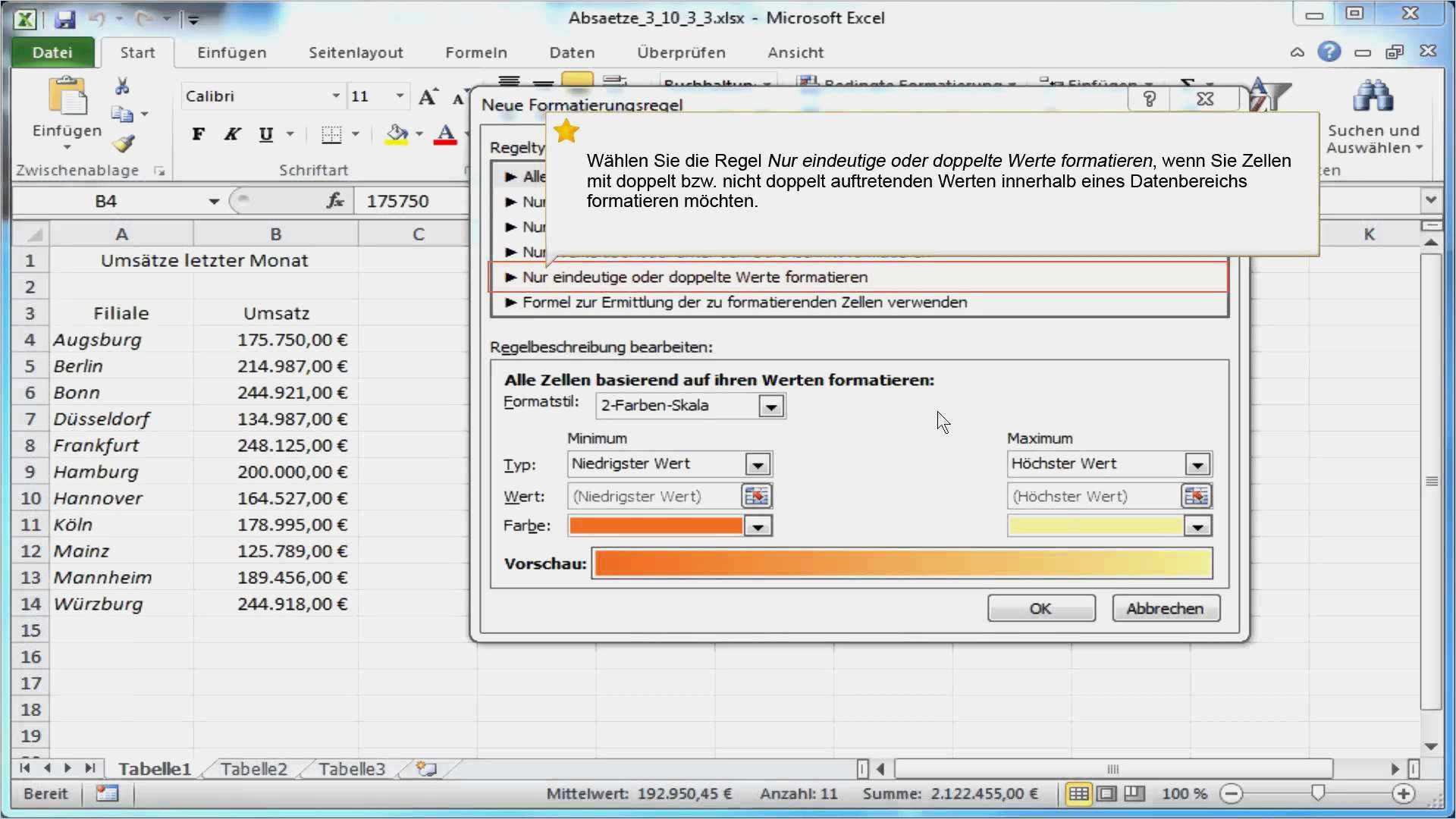The width and height of the screenshot is (1456, 819).
Task: Click the Format Painter brush icon
Action: coord(124,143)
